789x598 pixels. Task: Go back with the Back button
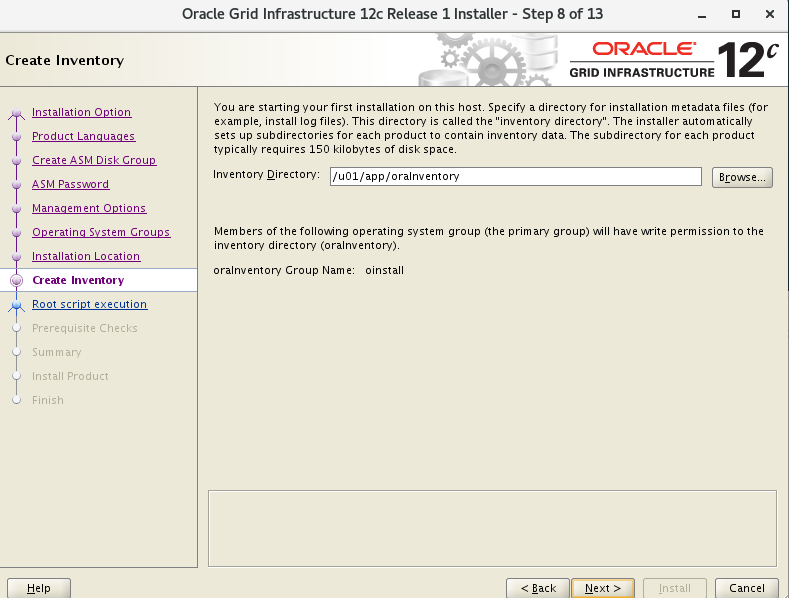[x=538, y=588]
